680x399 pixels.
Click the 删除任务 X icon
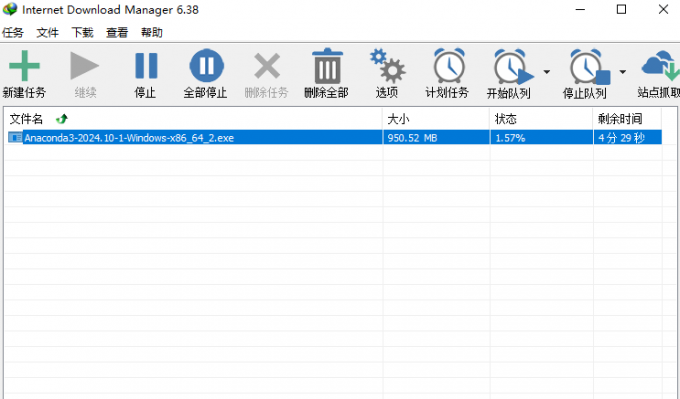pyautogui.click(x=267, y=66)
